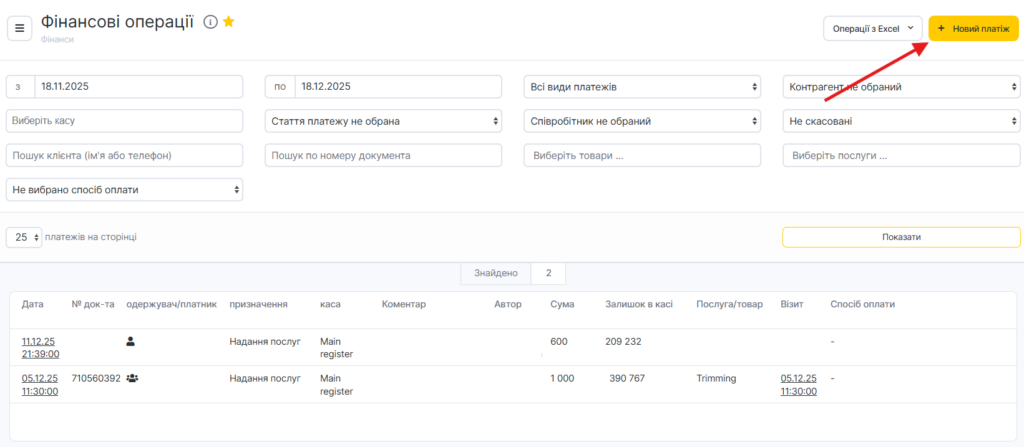Open the hamburger menu
This screenshot has height=447, width=1024.
tap(19, 28)
